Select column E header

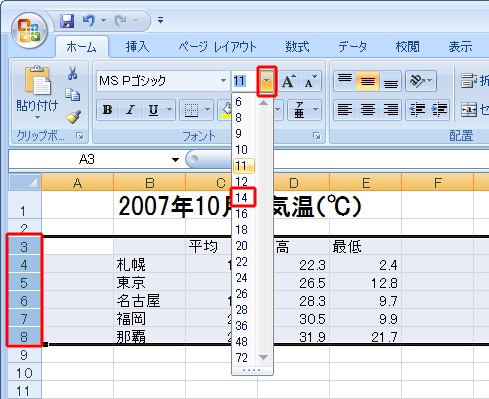tap(366, 182)
